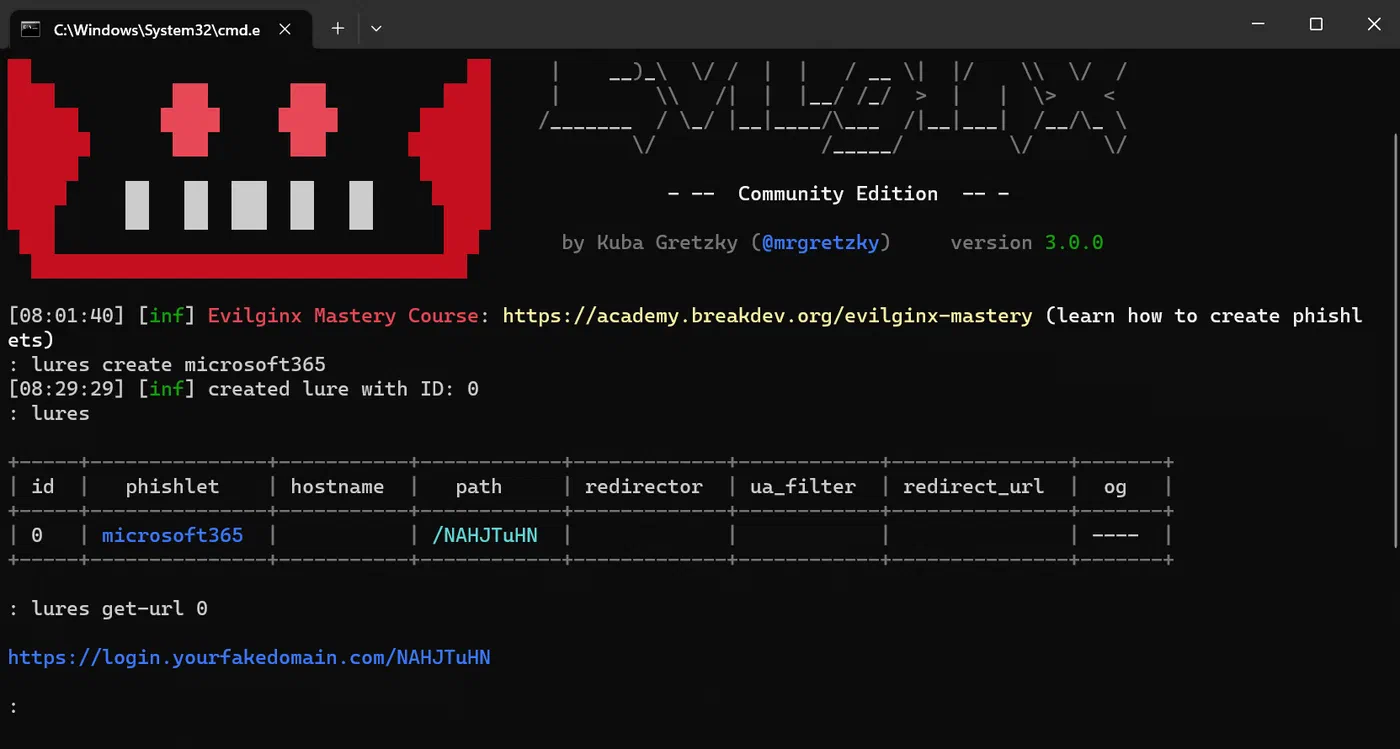
Task: Click the red pixel-art Evilginx logo
Action: coord(249,168)
